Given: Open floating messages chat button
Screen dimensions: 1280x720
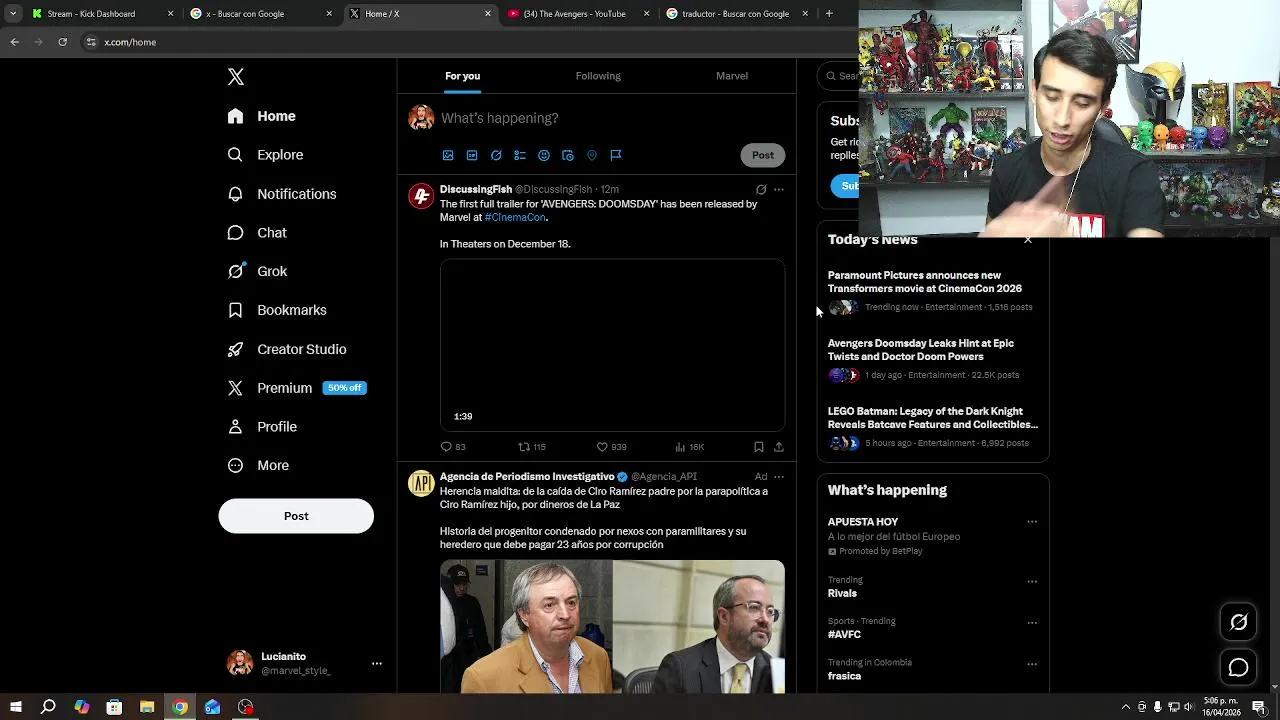Looking at the screenshot, I should tap(1238, 667).
